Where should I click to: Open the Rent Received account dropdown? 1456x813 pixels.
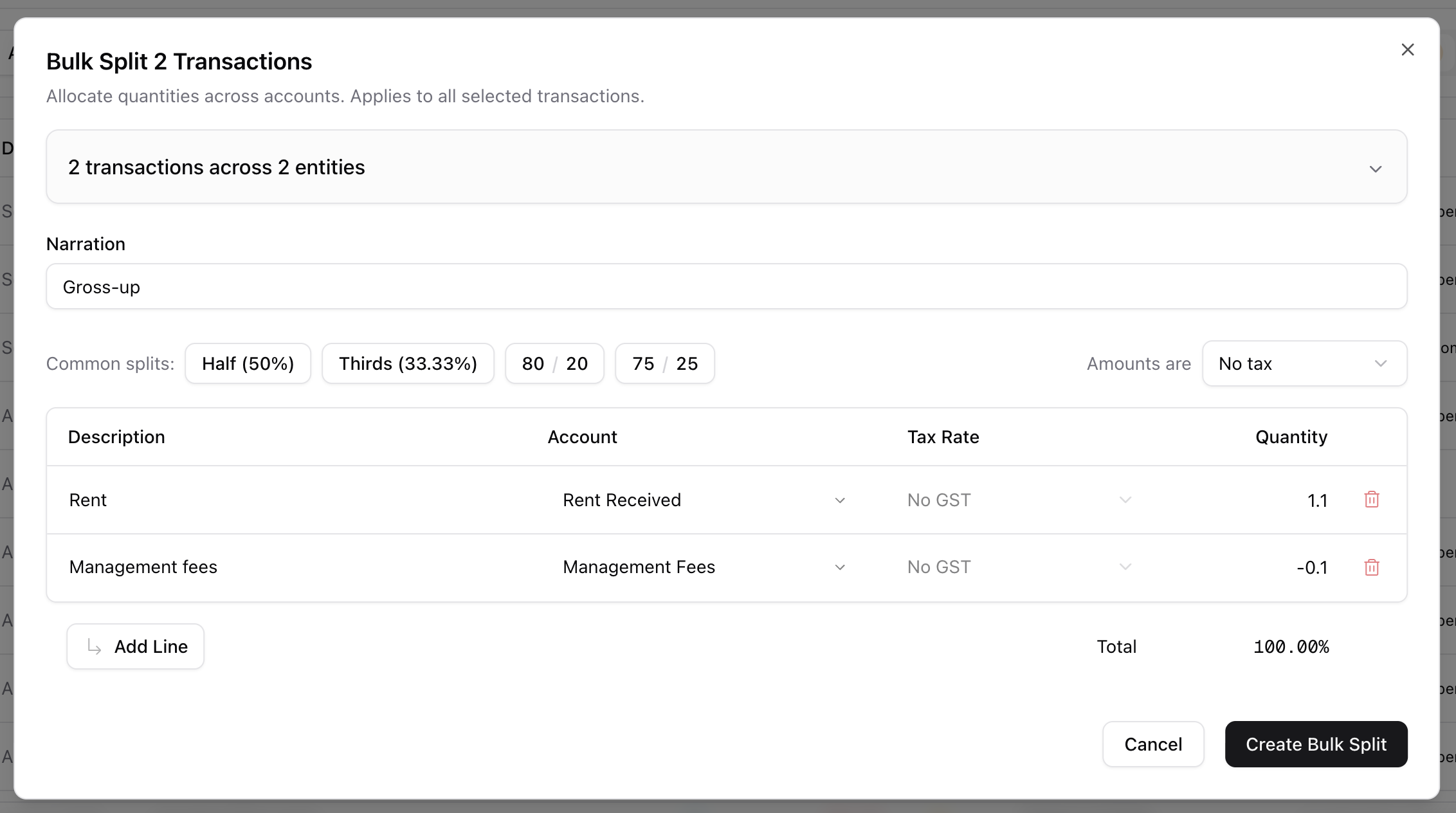[x=704, y=500]
